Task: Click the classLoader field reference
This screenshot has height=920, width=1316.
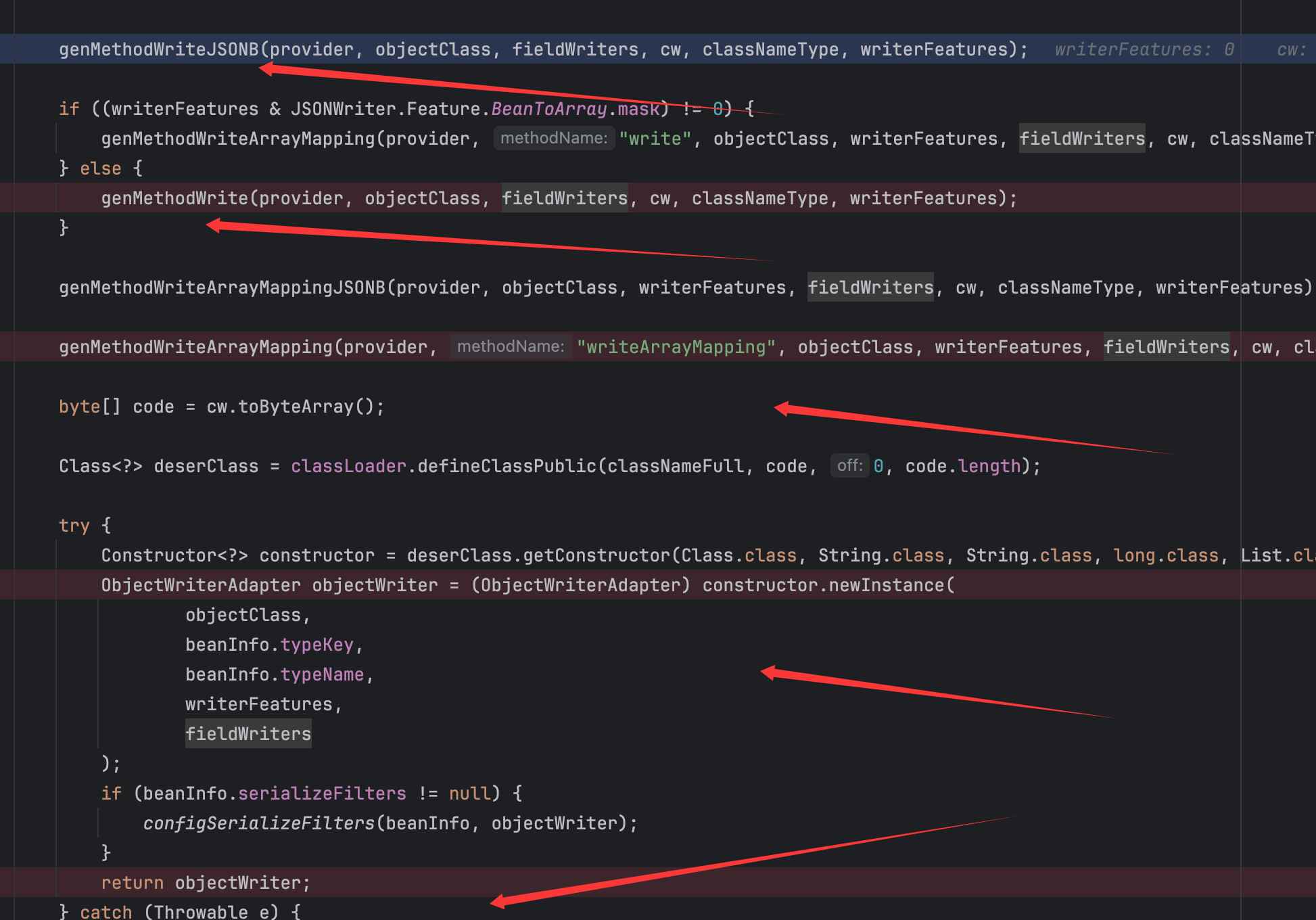Action: click(x=348, y=466)
